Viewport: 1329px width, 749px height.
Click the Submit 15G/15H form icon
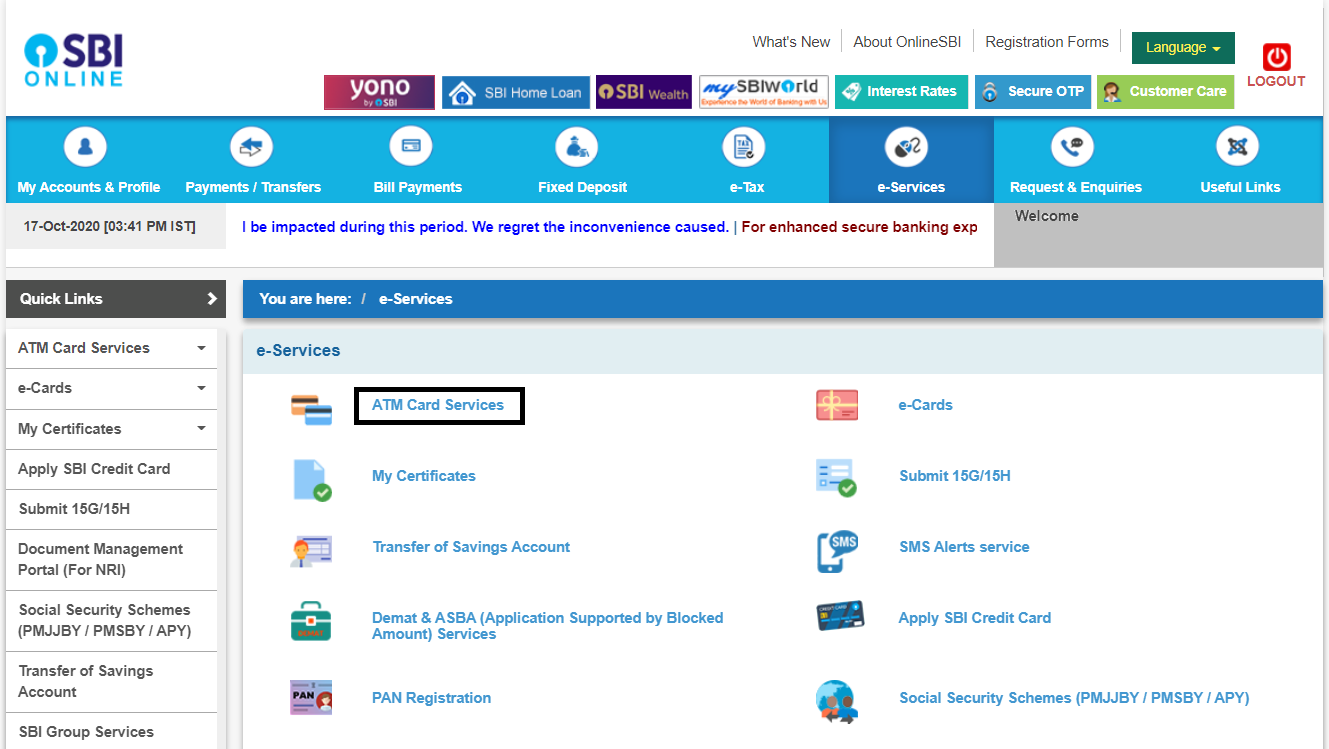(x=837, y=478)
